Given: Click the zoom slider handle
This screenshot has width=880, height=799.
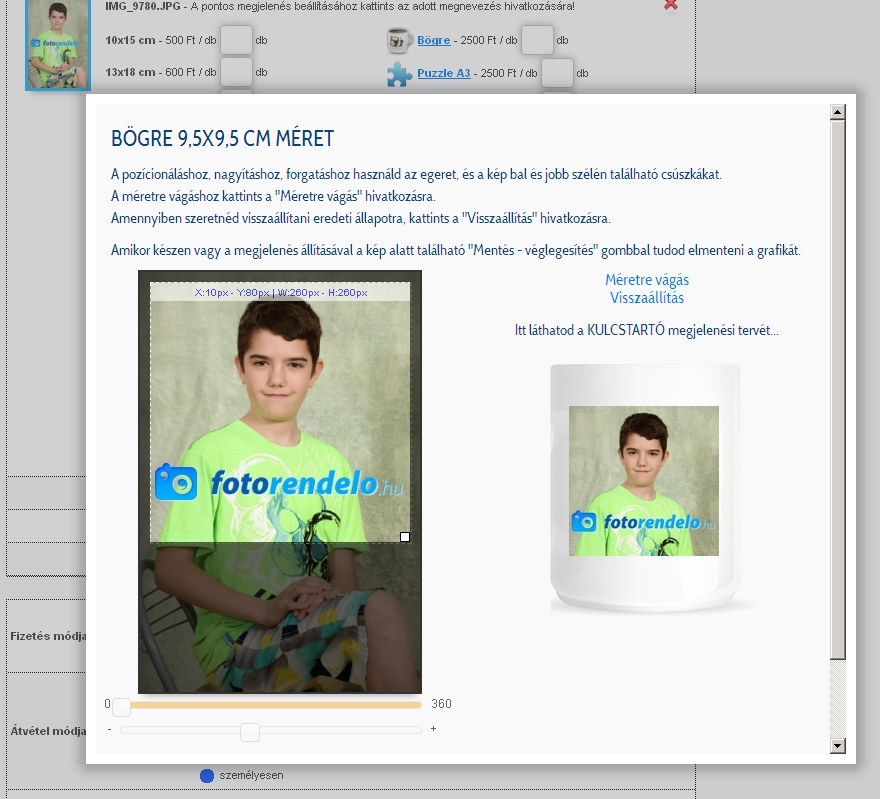Looking at the screenshot, I should point(250,732).
